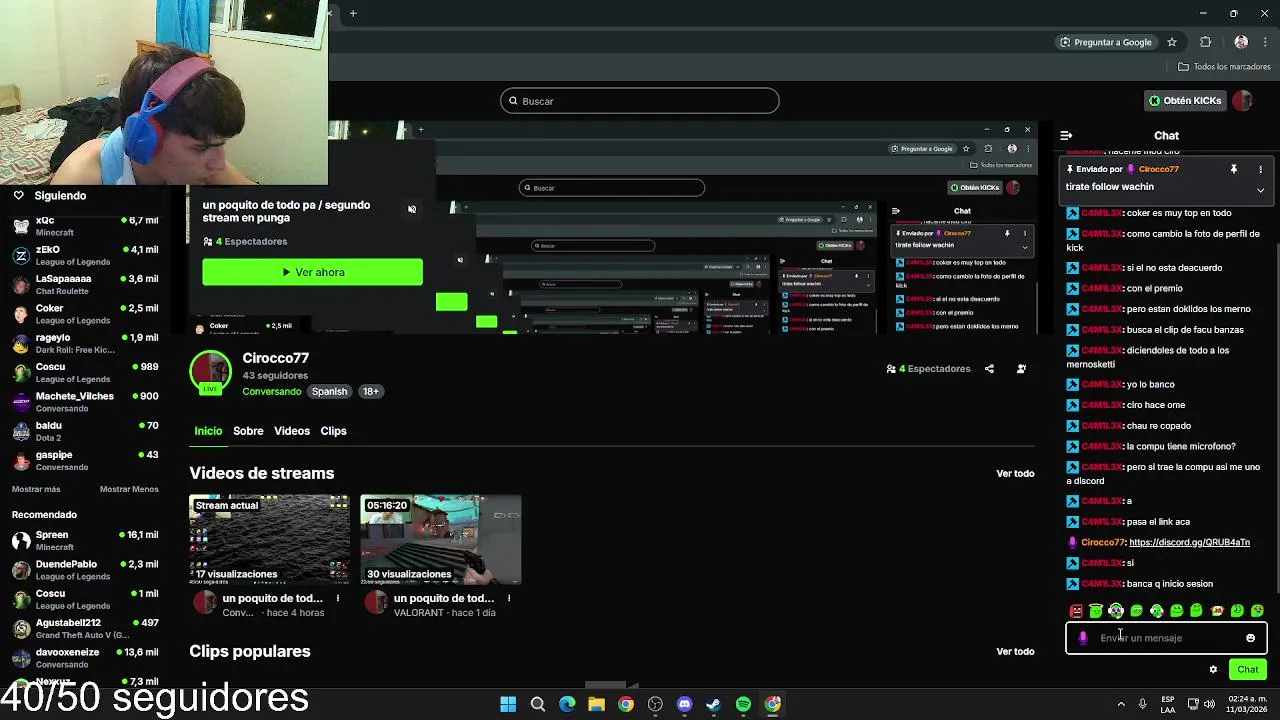The image size is (1280, 720).
Task: Click 'Ver todo' for Clips populares
Action: coord(1015,652)
